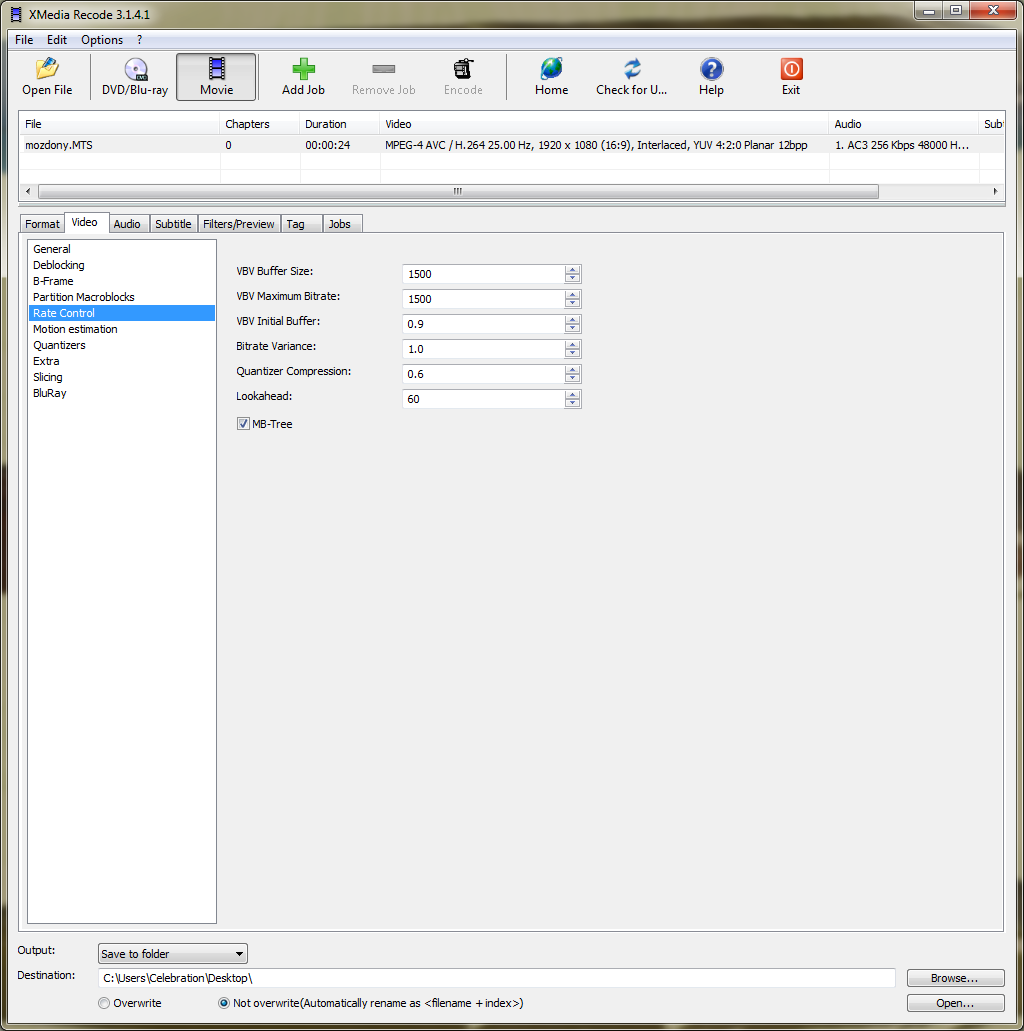The height and width of the screenshot is (1031, 1024).
Task: Open the Home globe icon
Action: click(551, 77)
